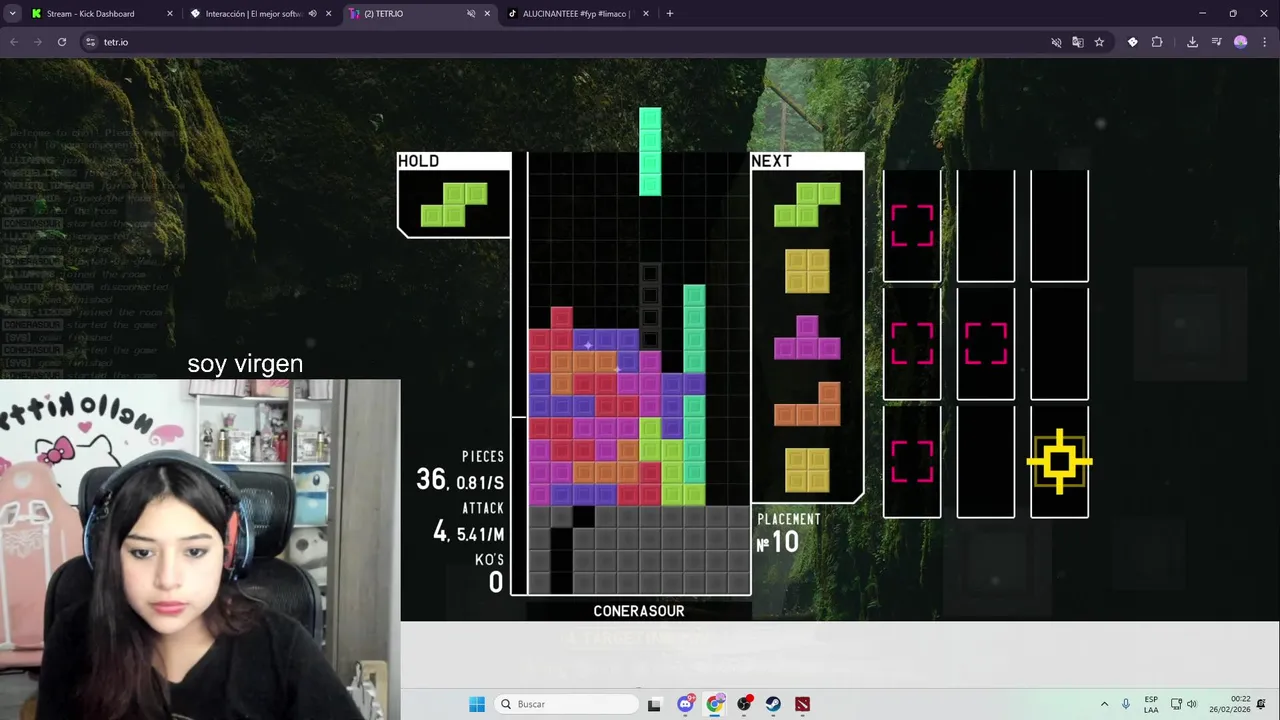Open Steam from the taskbar
This screenshot has height=720, width=1280.
click(x=773, y=704)
